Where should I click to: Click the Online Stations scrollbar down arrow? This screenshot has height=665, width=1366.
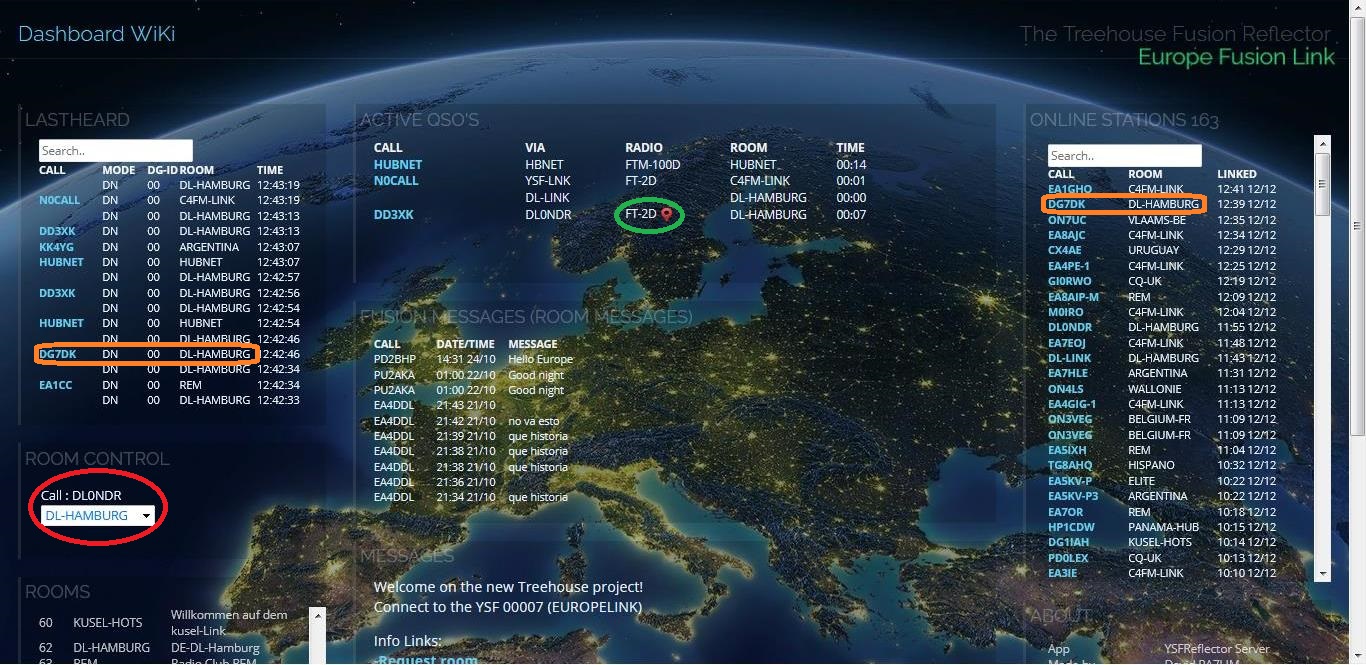[x=1322, y=573]
